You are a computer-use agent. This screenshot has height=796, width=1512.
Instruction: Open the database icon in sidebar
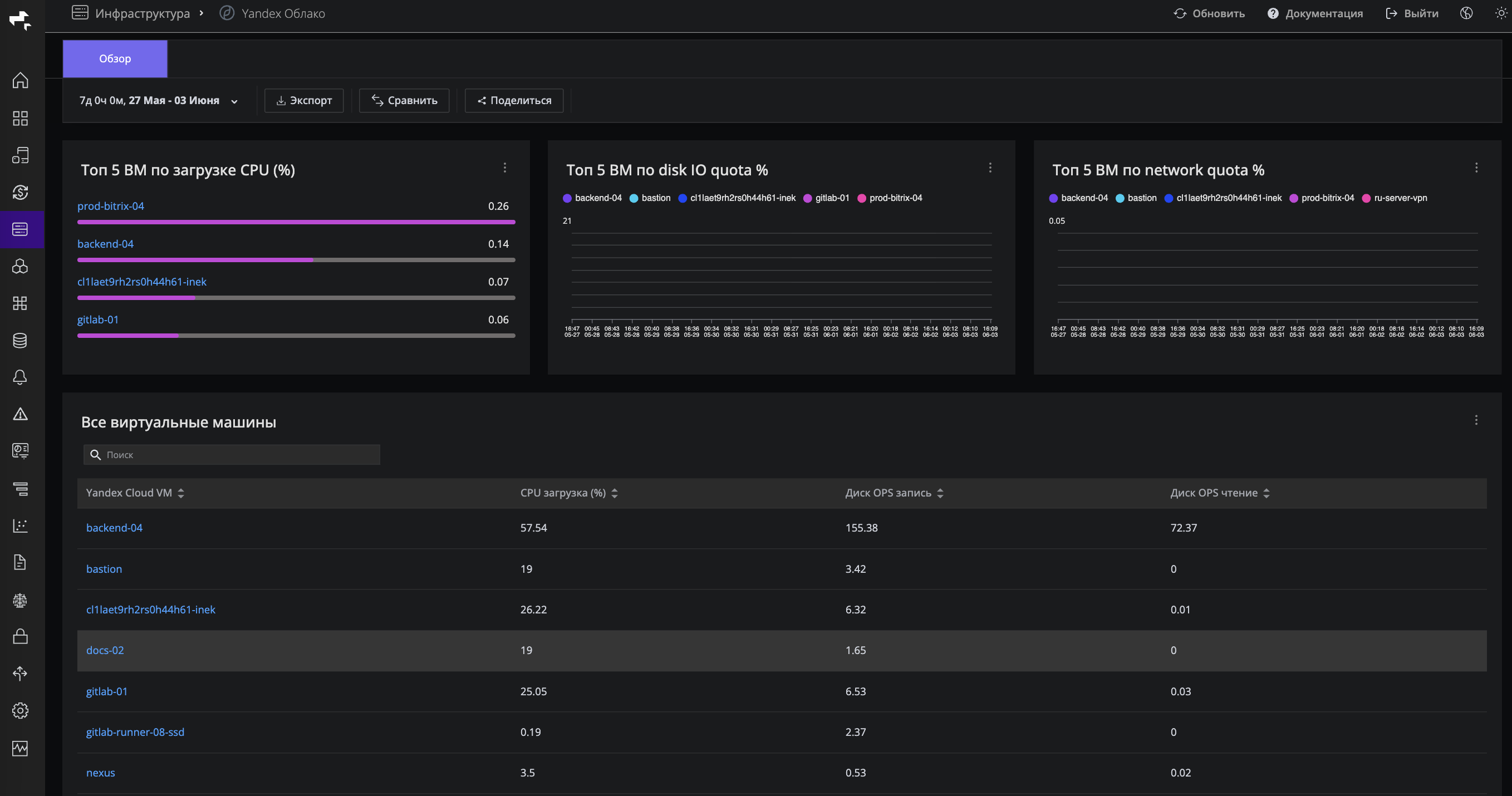point(21,340)
